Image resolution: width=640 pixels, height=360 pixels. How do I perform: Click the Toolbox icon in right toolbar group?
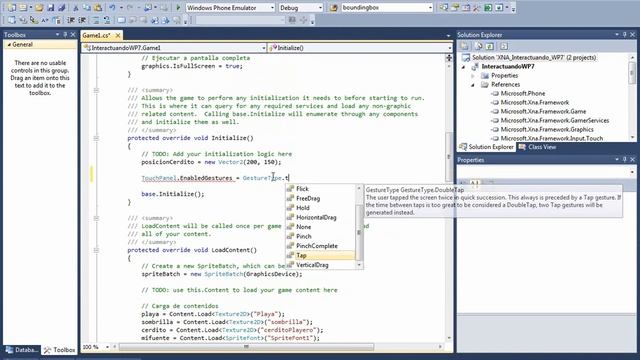tap(476, 7)
